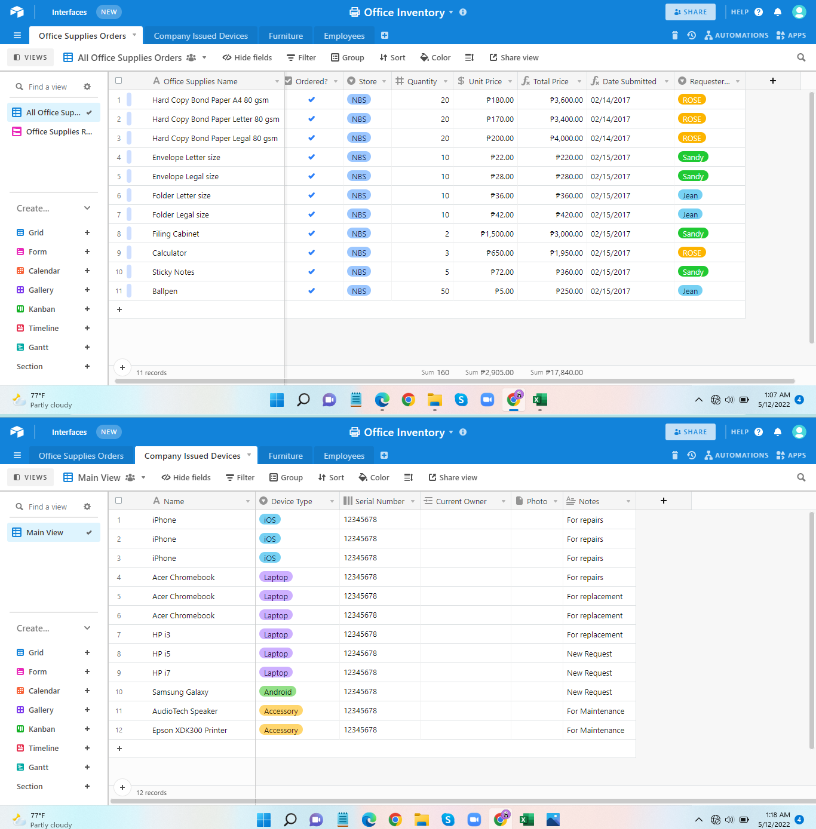Add new field column in Company Issued Devices grid
The width and height of the screenshot is (816, 829).
pyautogui.click(x=663, y=501)
